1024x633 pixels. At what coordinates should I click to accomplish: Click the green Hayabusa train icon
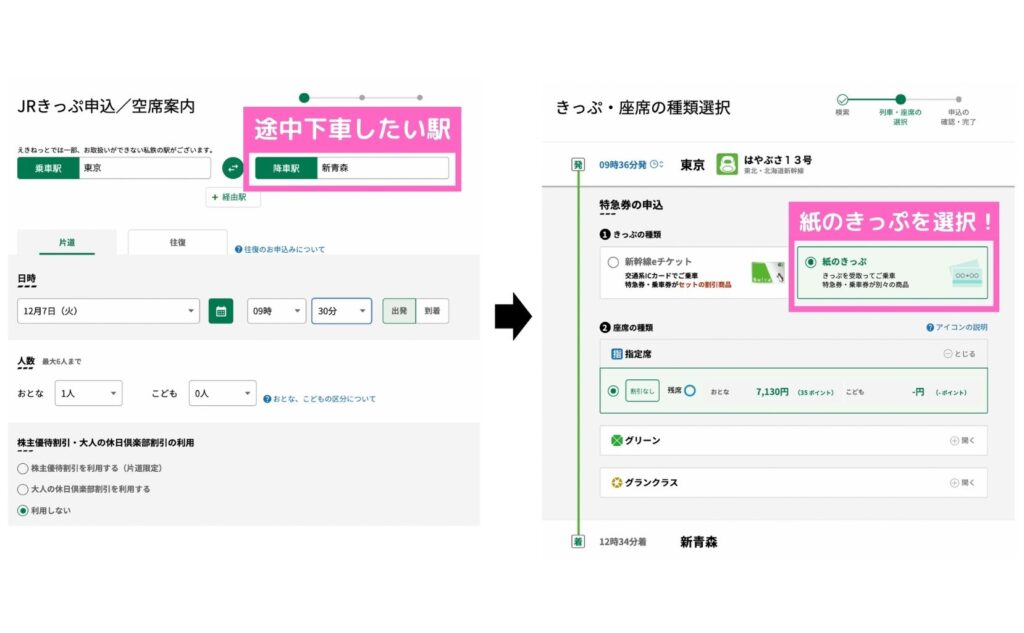[x=726, y=165]
